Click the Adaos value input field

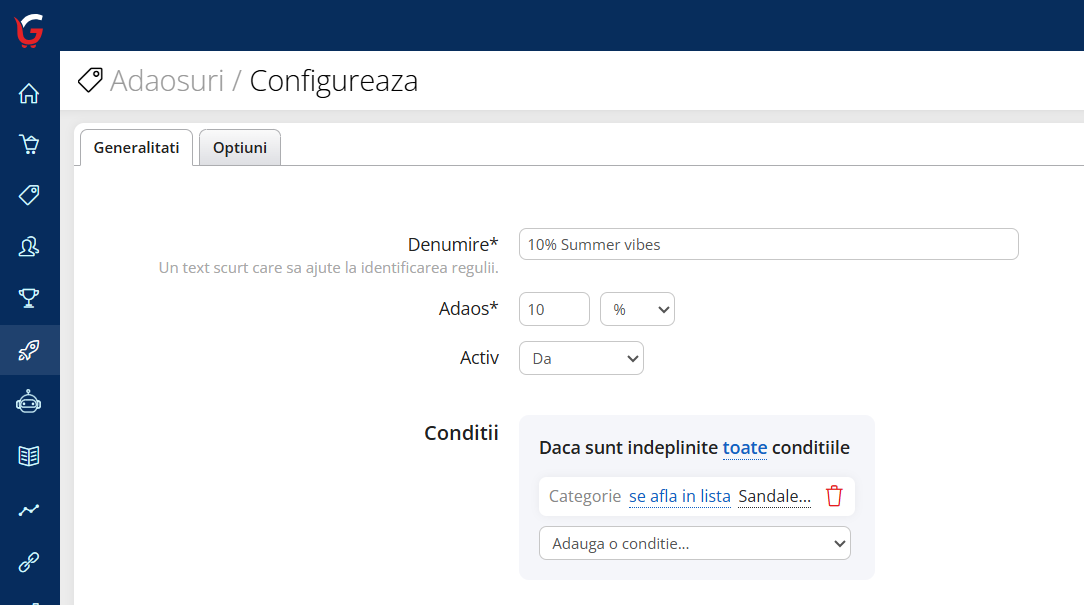pos(554,309)
